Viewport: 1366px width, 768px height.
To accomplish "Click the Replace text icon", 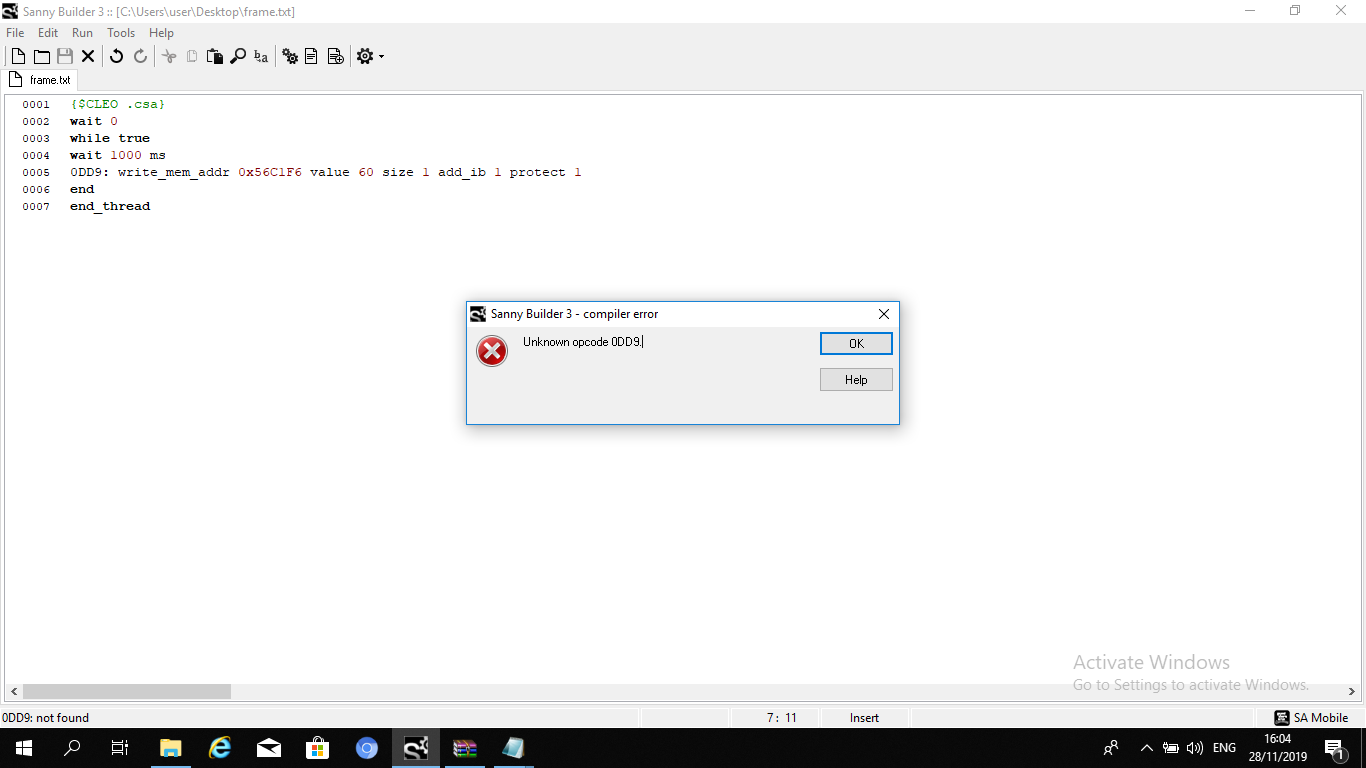I will pyautogui.click(x=261, y=56).
